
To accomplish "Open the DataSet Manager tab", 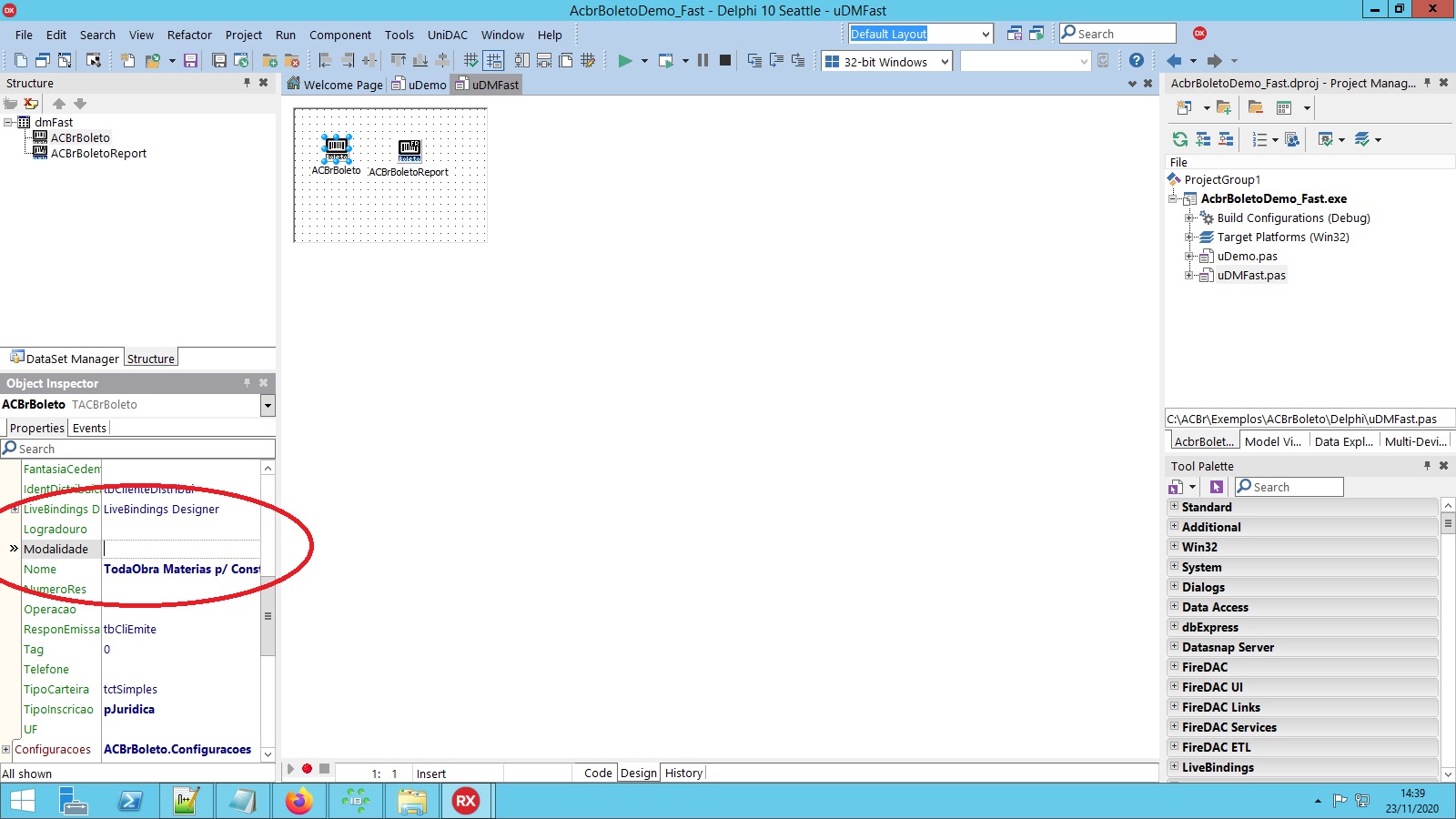I will point(65,358).
